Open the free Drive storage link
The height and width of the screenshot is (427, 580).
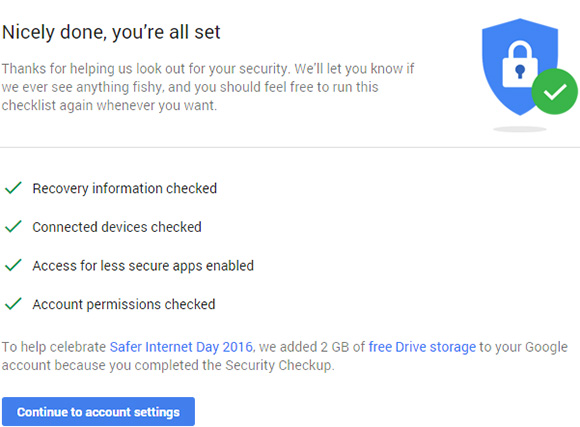[x=422, y=347]
